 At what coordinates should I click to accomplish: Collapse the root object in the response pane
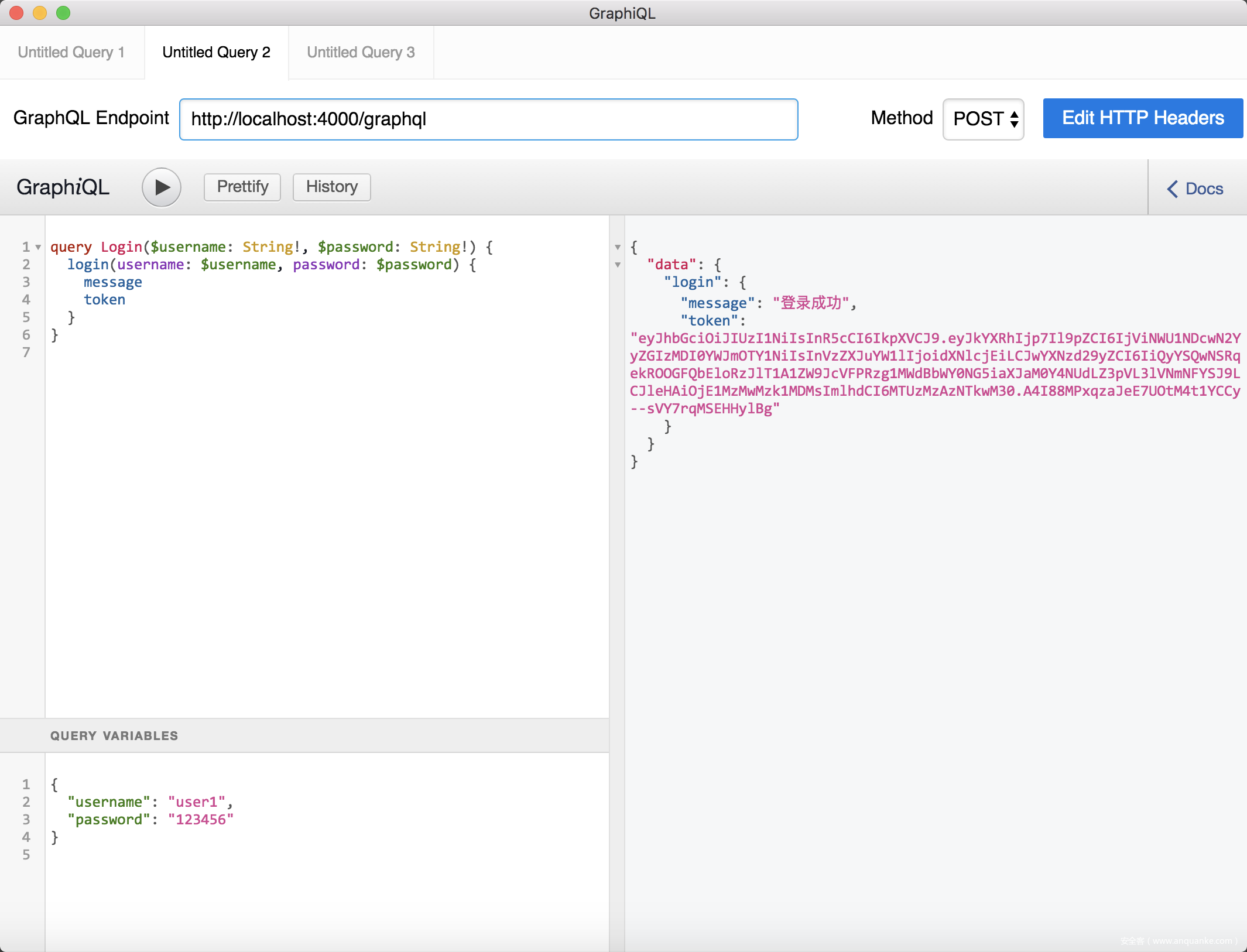618,247
